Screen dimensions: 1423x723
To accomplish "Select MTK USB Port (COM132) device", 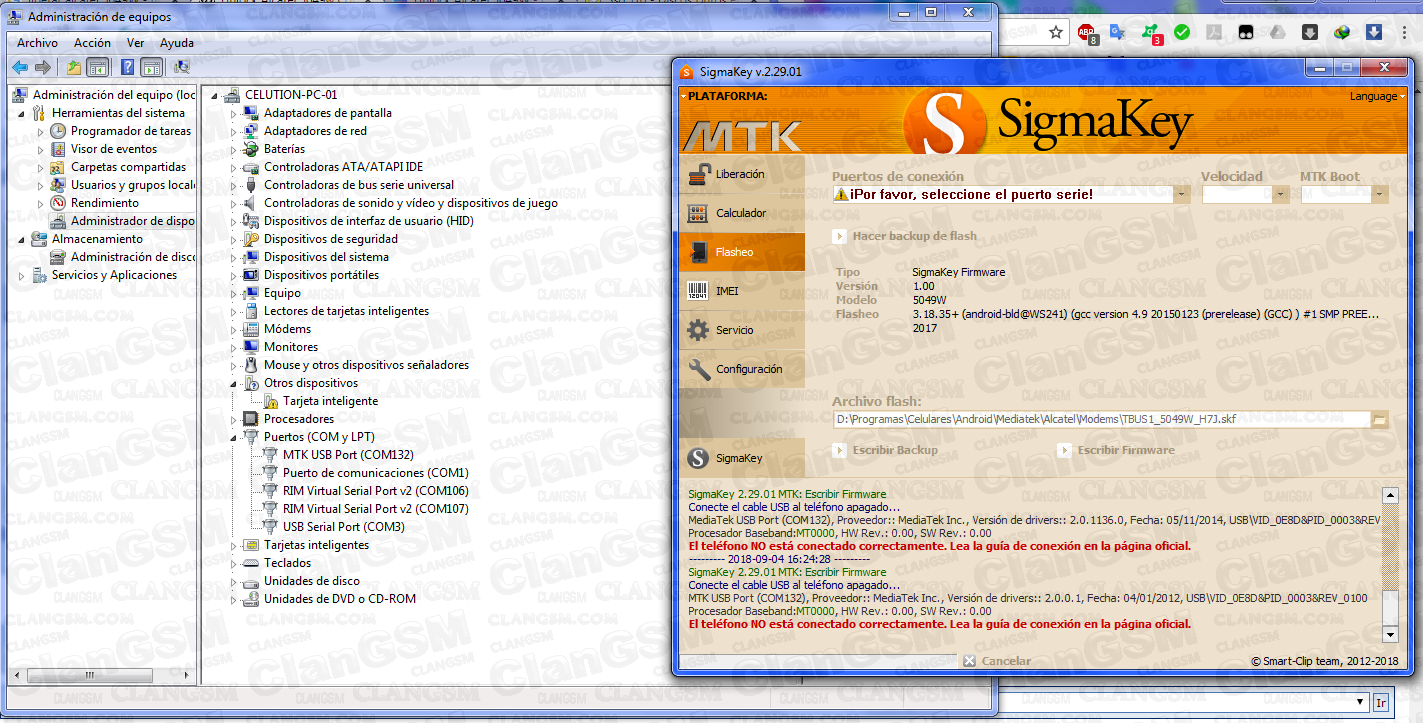I will coord(347,455).
